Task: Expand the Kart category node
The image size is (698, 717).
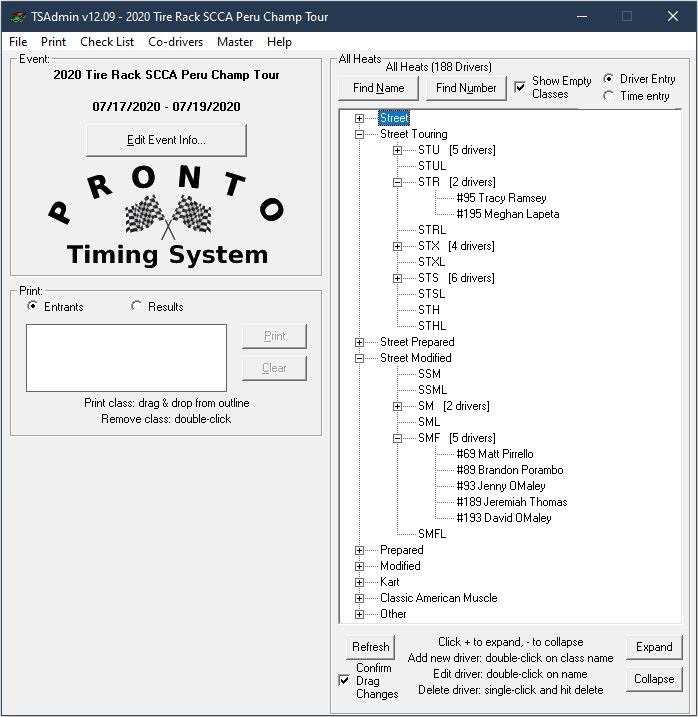Action: tap(360, 583)
